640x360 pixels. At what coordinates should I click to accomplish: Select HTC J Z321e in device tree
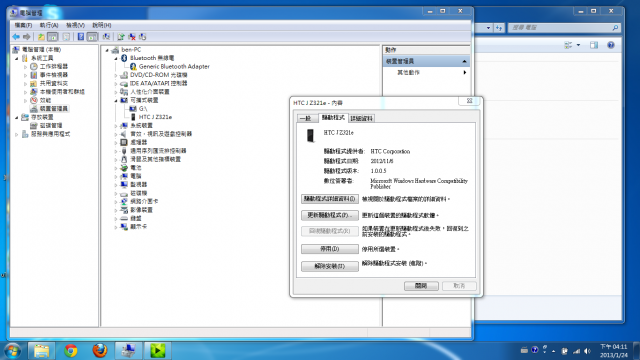(155, 117)
